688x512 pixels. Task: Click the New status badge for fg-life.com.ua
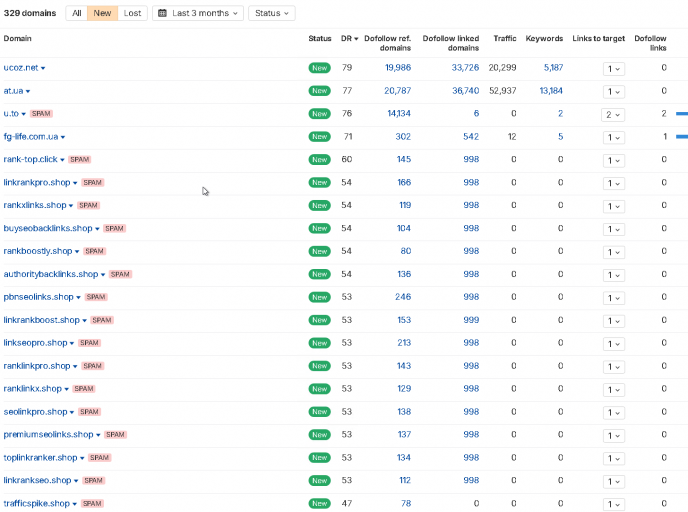point(319,136)
